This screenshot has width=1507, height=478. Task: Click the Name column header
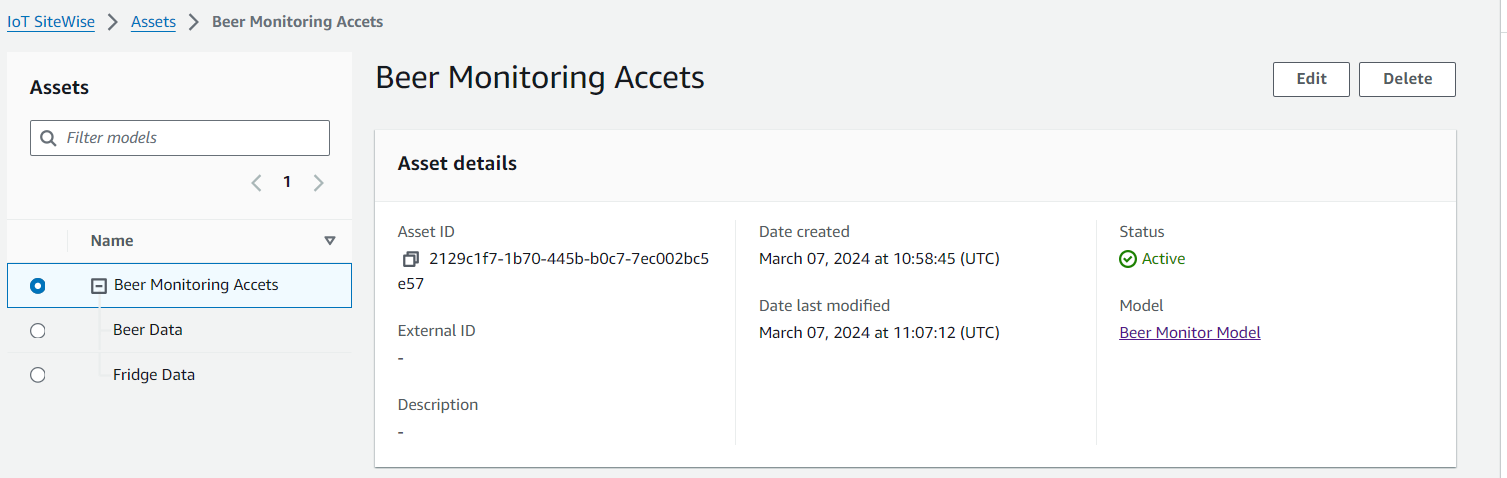(112, 241)
